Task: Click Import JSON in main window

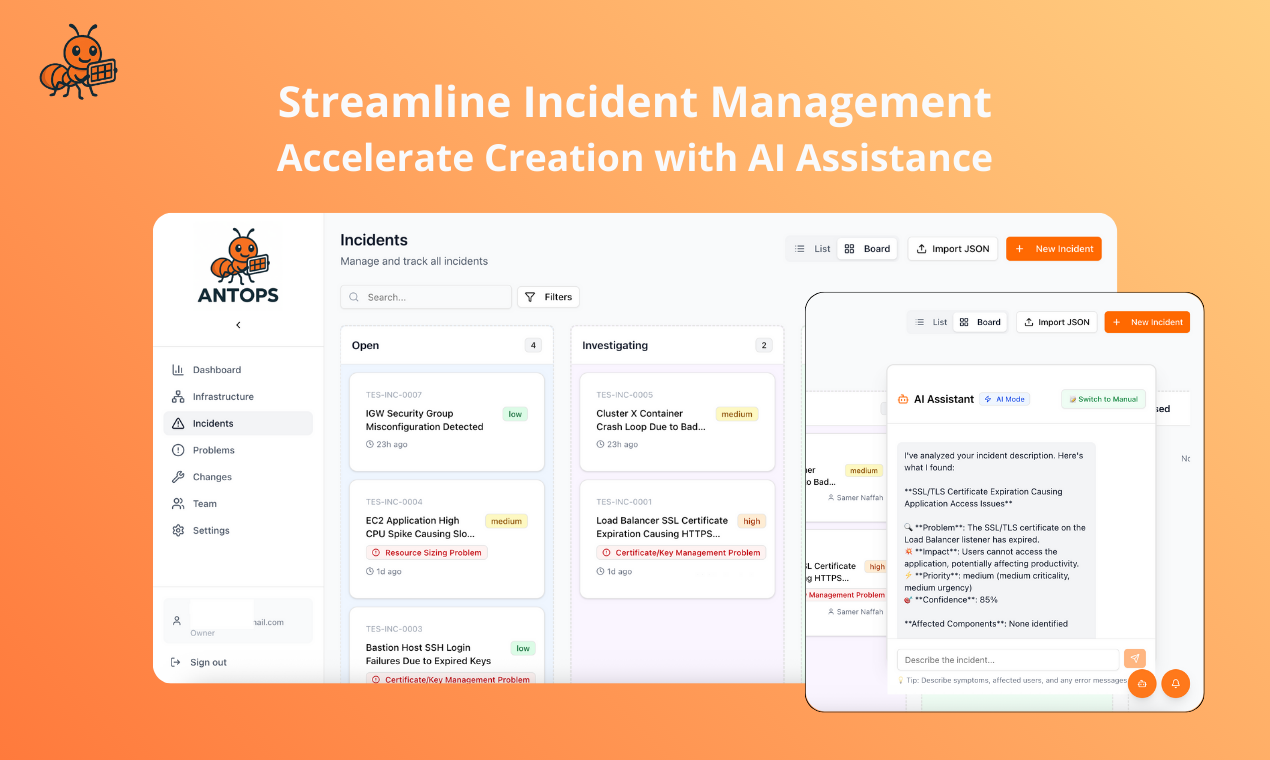Action: [953, 249]
